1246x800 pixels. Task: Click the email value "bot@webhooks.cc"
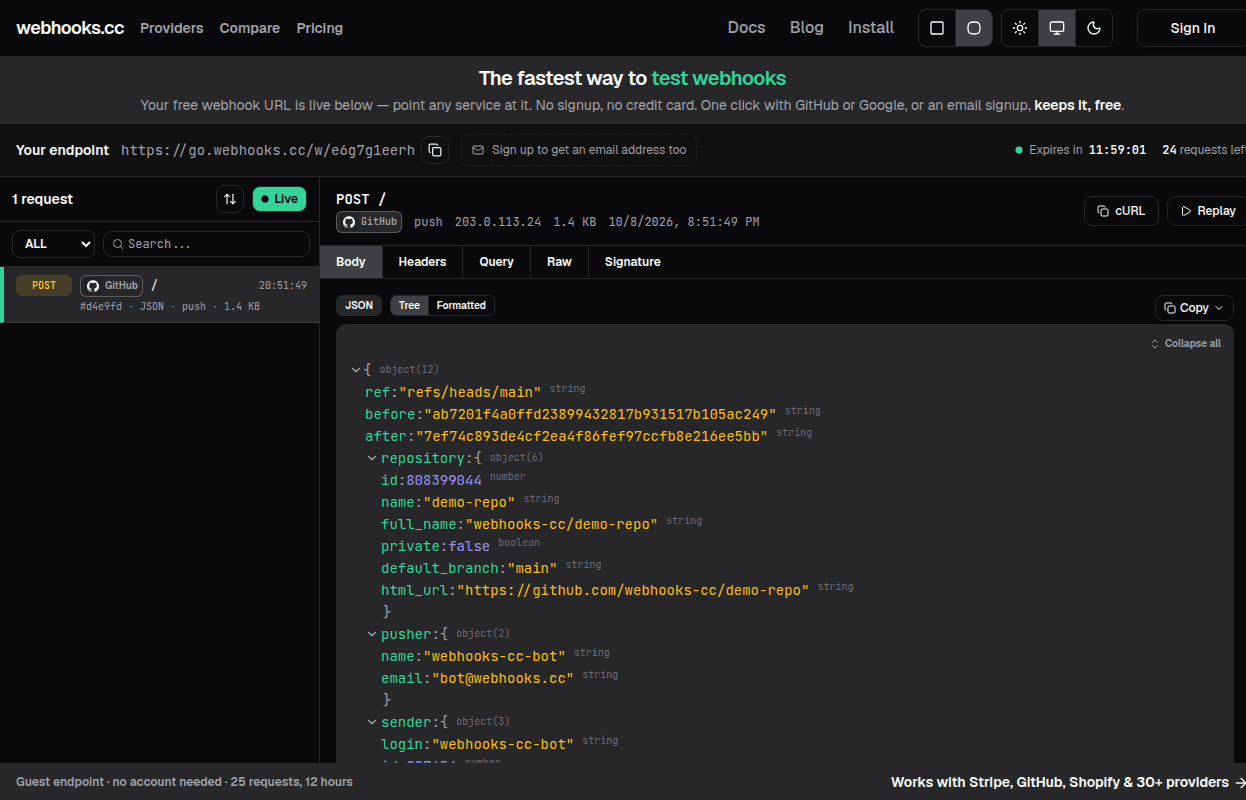click(x=503, y=678)
